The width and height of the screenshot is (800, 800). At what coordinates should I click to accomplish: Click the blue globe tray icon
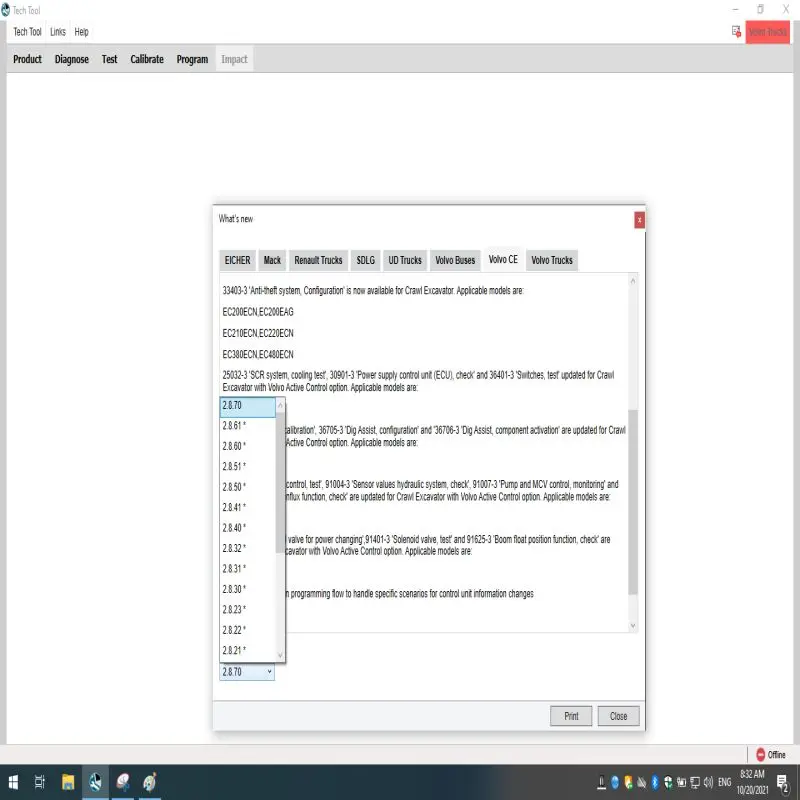click(x=615, y=782)
